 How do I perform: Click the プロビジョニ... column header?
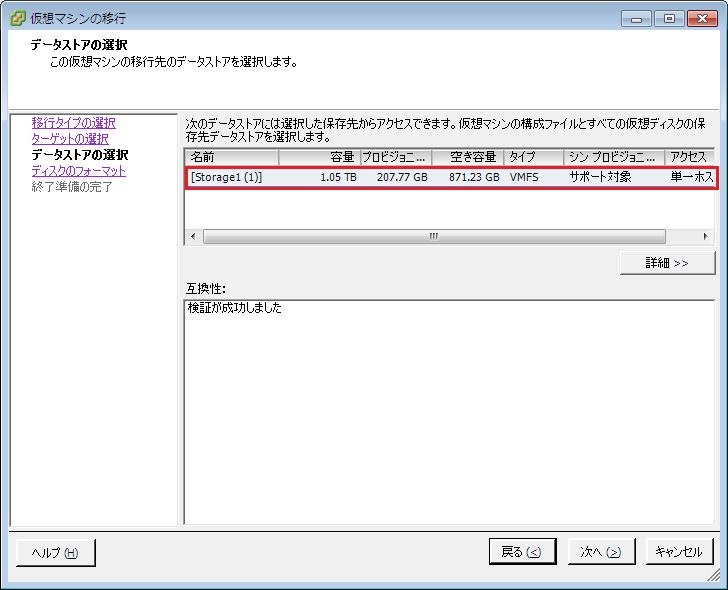coord(396,157)
